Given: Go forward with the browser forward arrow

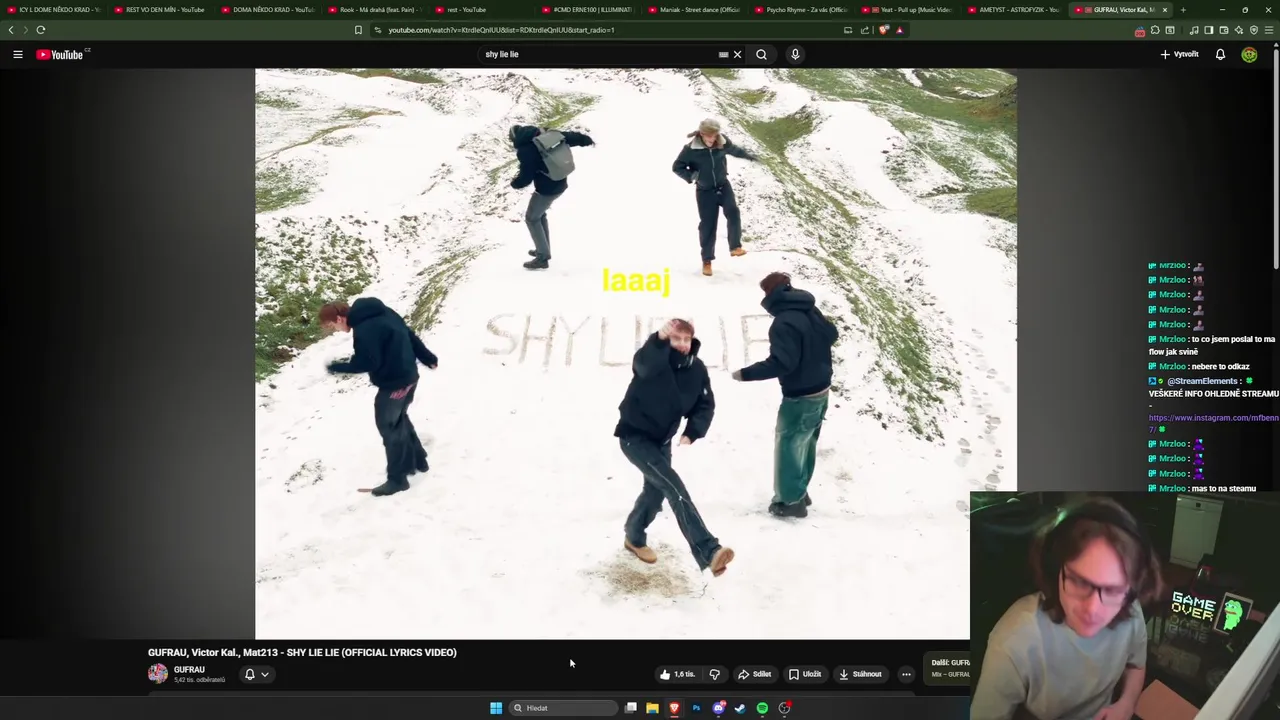Looking at the screenshot, I should pyautogui.click(x=26, y=30).
